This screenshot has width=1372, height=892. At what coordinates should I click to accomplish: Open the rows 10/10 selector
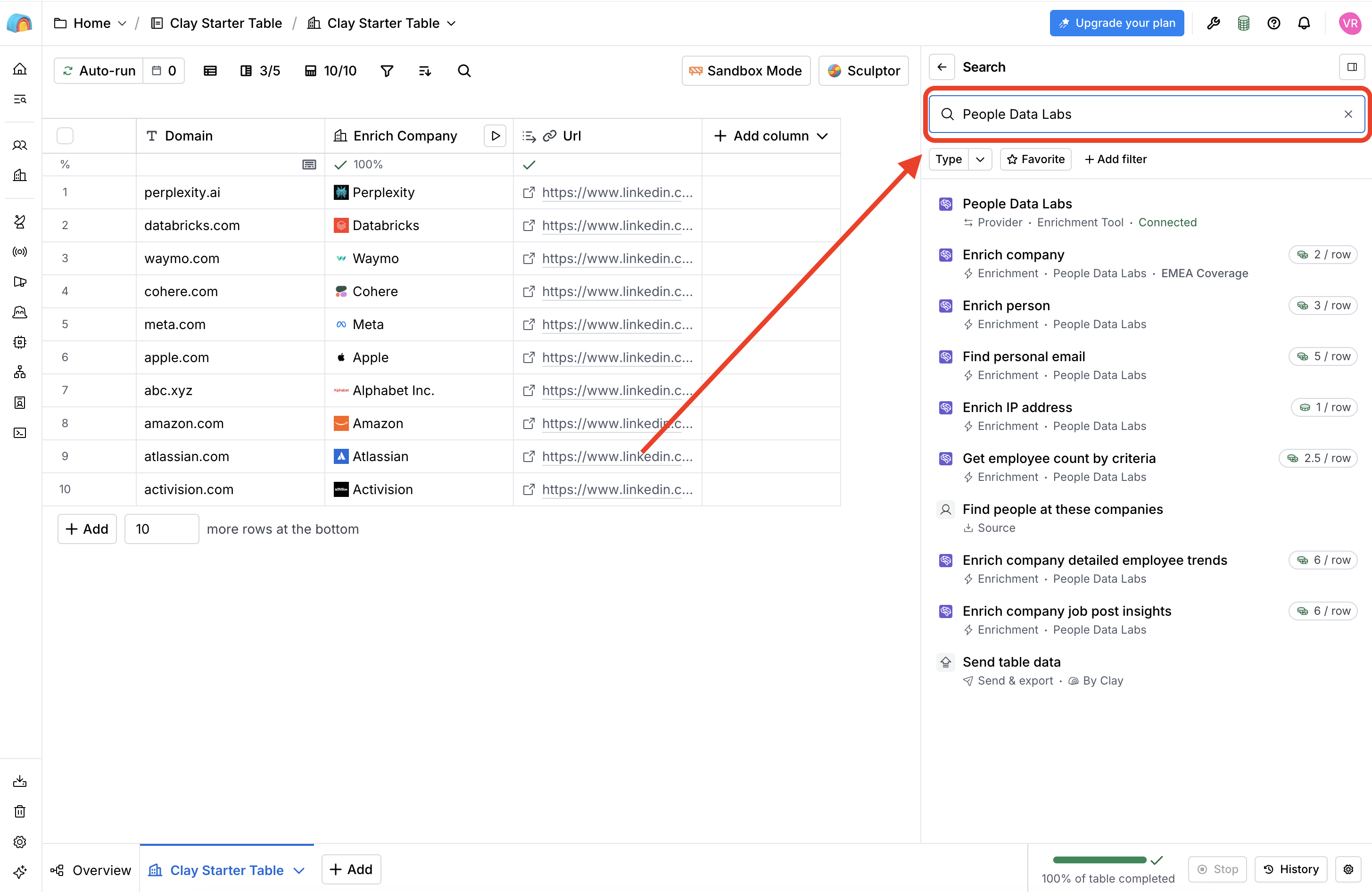pos(331,71)
